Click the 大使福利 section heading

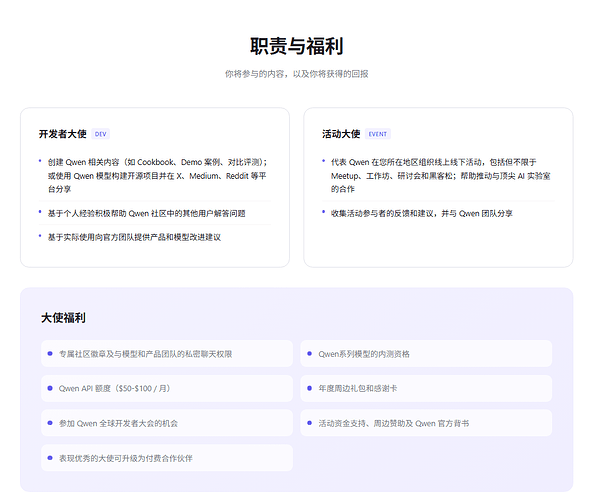pyautogui.click(x=63, y=317)
